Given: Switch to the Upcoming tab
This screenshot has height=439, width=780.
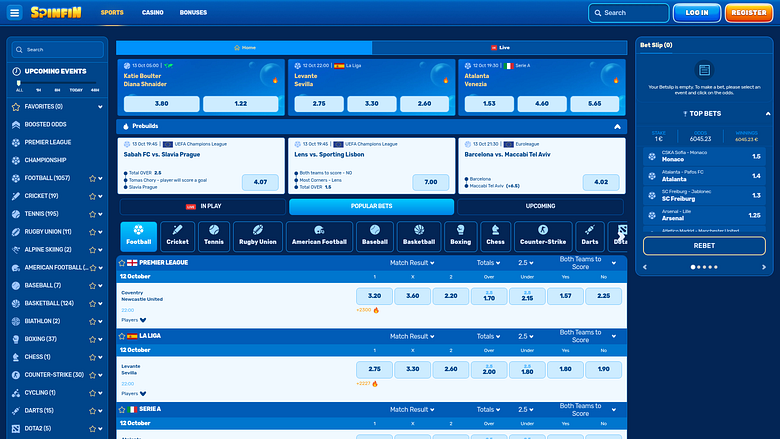Looking at the screenshot, I should click(540, 206).
